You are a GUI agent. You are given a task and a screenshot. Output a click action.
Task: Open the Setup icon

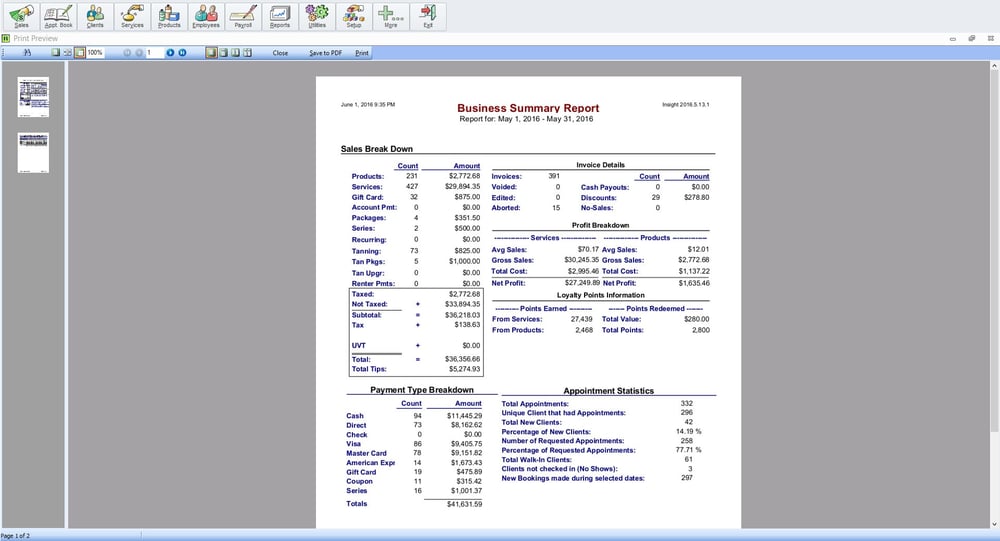pyautogui.click(x=354, y=16)
